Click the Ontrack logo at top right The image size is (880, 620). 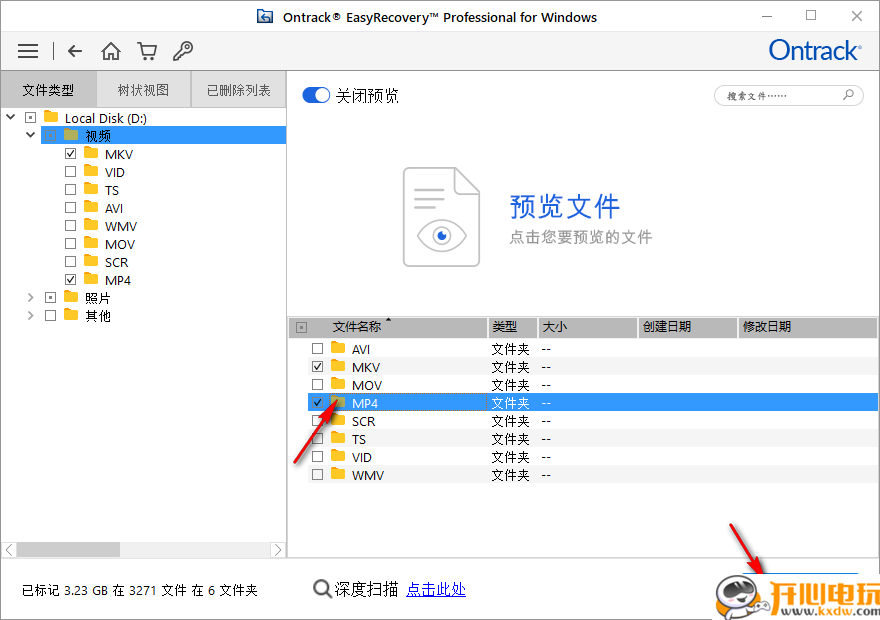pos(814,50)
